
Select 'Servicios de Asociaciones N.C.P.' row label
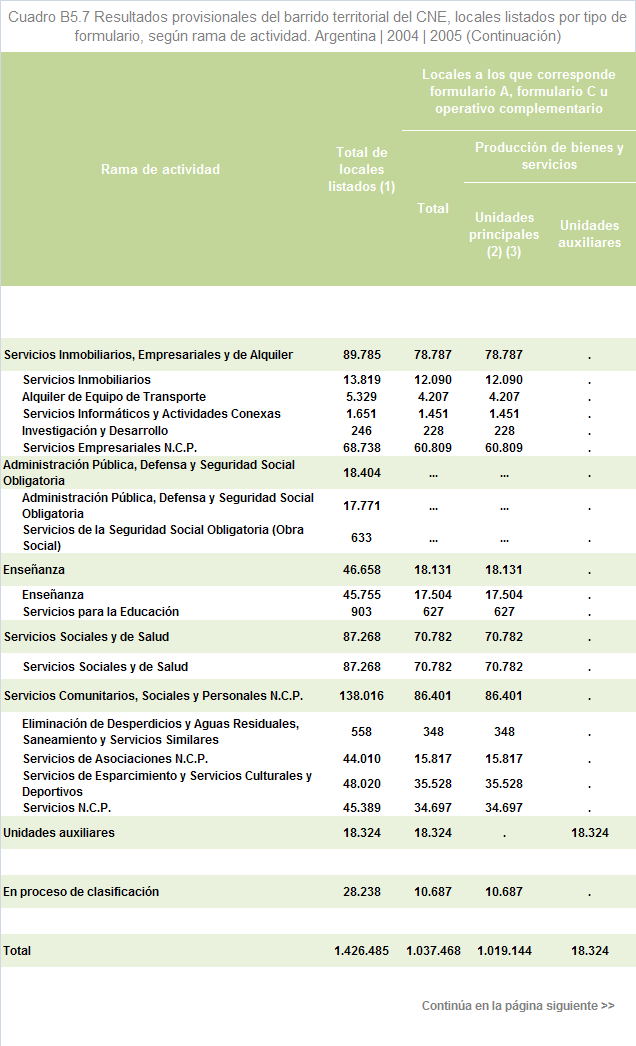pos(115,758)
